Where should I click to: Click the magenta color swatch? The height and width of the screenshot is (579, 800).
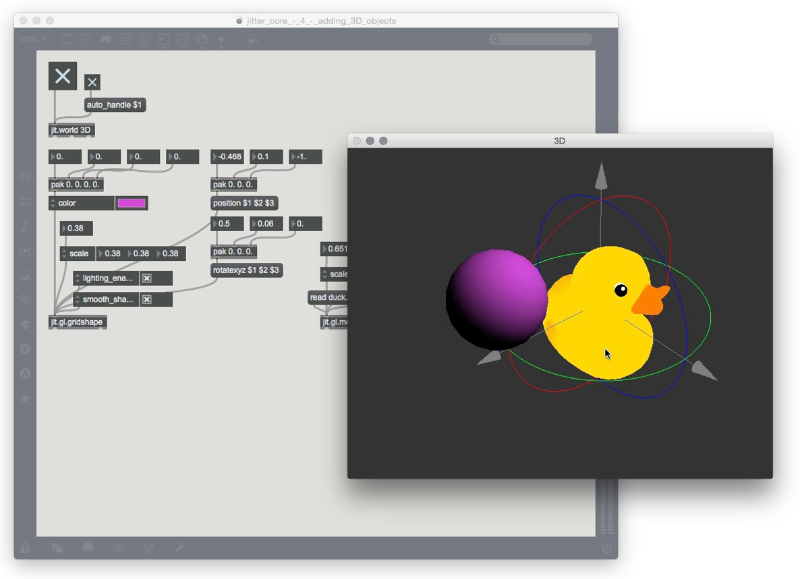click(x=131, y=203)
